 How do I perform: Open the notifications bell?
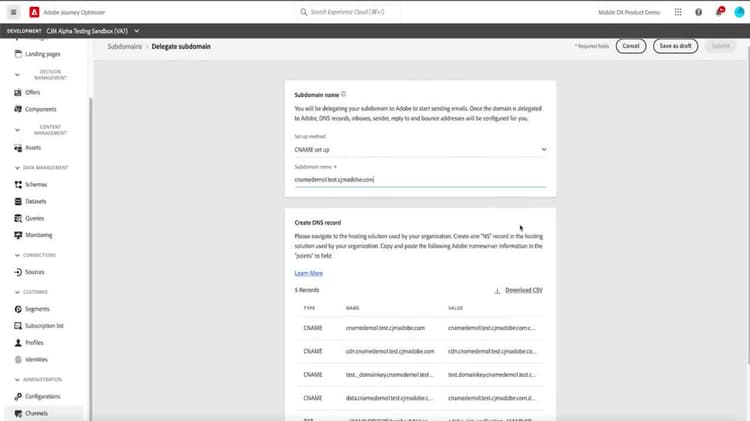pos(719,12)
